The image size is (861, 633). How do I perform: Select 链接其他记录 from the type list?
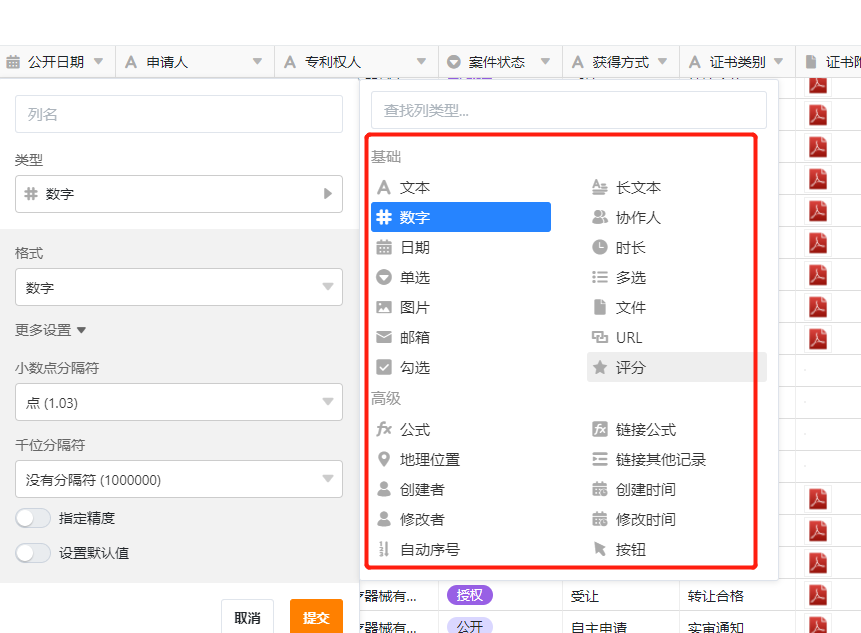tap(660, 460)
